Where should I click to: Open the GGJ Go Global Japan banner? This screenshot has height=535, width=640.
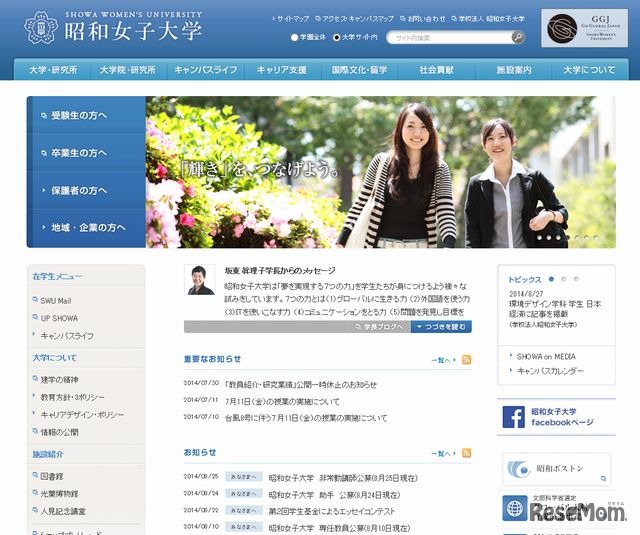coord(584,28)
